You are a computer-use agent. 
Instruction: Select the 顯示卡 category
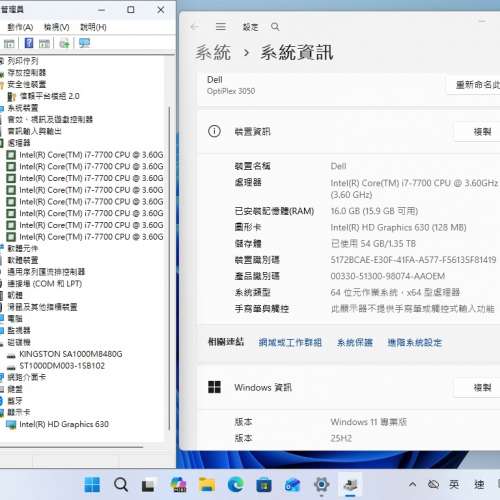click(x=19, y=412)
